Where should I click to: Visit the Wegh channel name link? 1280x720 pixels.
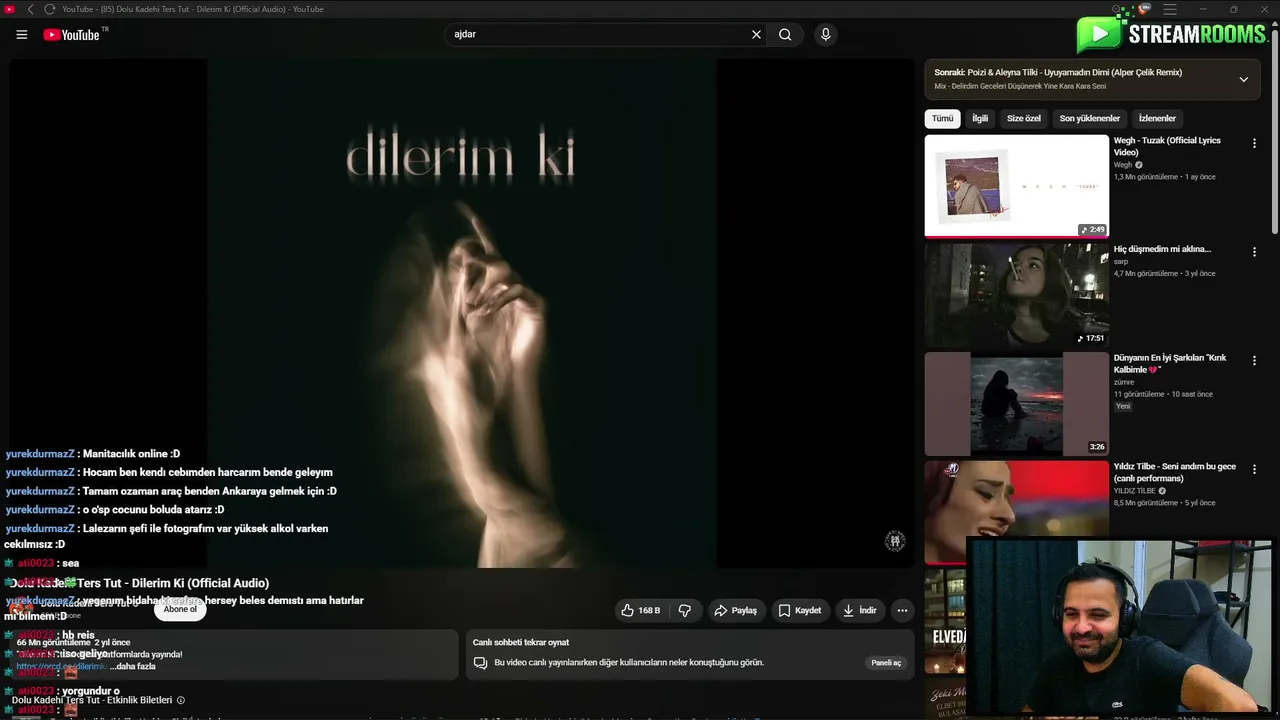coord(1123,165)
